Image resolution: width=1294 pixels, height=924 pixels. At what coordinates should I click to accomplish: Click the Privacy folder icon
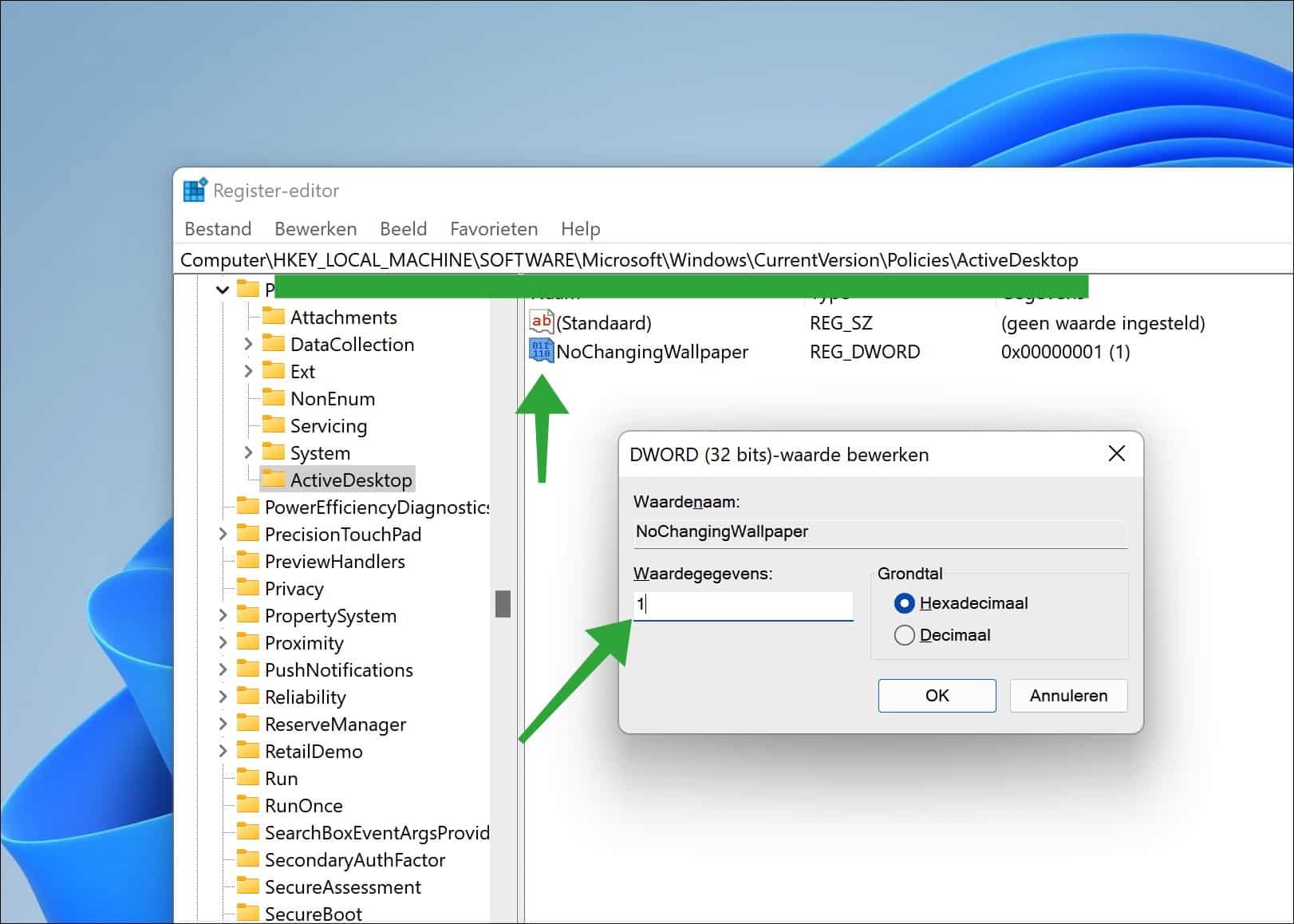tap(248, 588)
